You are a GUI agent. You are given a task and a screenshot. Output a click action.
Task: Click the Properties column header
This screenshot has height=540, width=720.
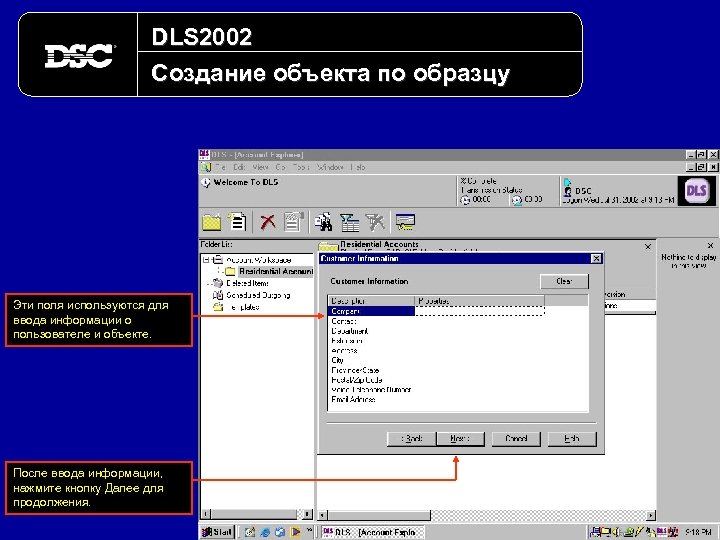pyautogui.click(x=480, y=301)
